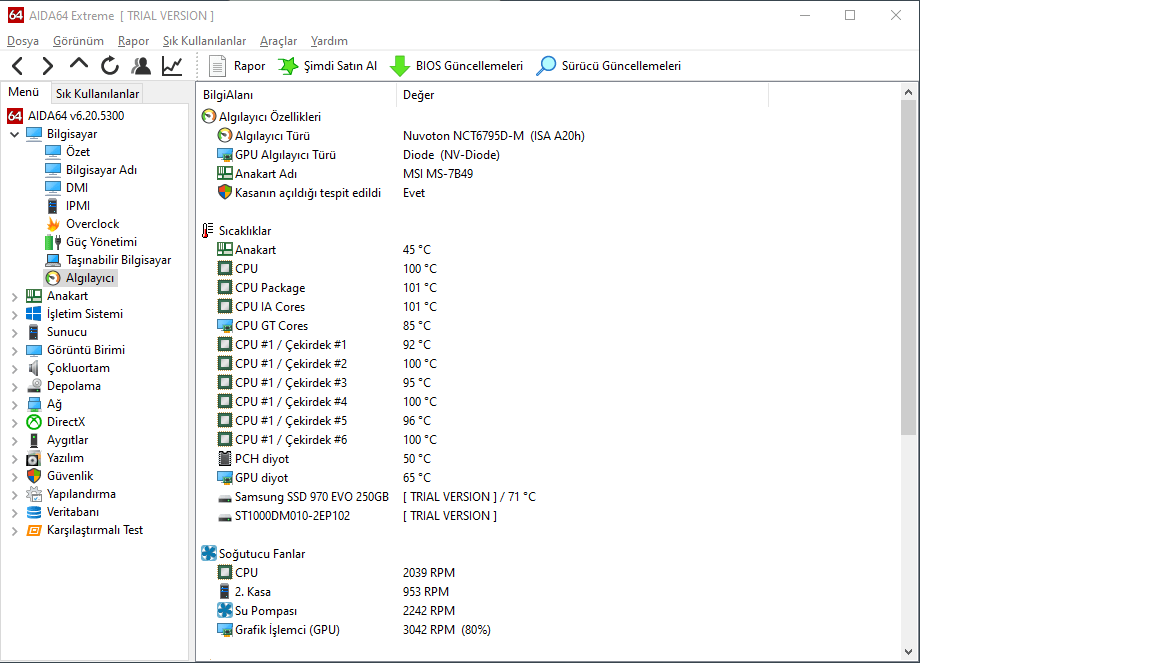The width and height of the screenshot is (1152, 663).
Task: Select Taşınabilir Bilgisayar item
Action: (x=118, y=259)
